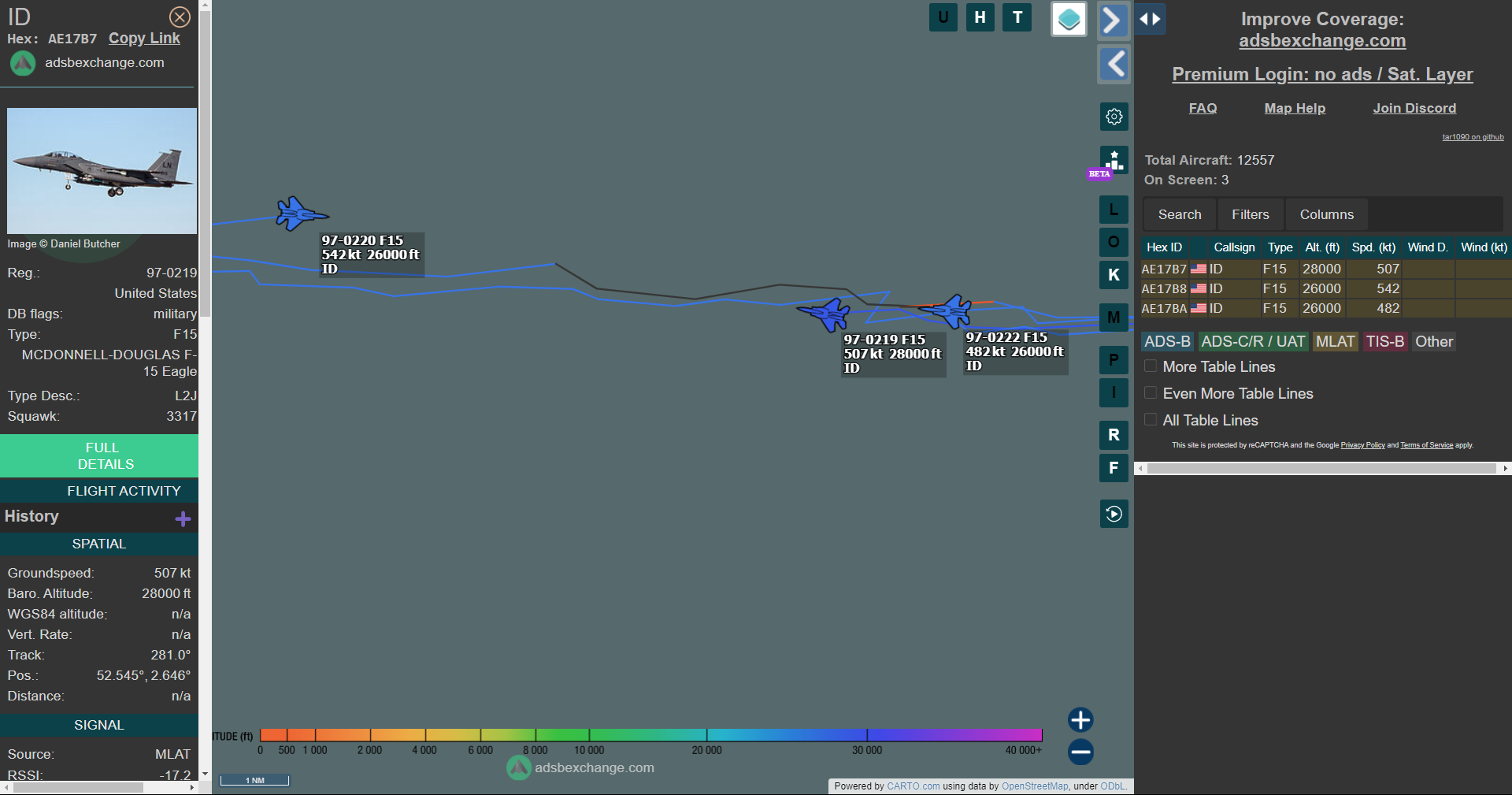Toggle the I map button
This screenshot has height=795, width=1512.
pyautogui.click(x=1114, y=392)
